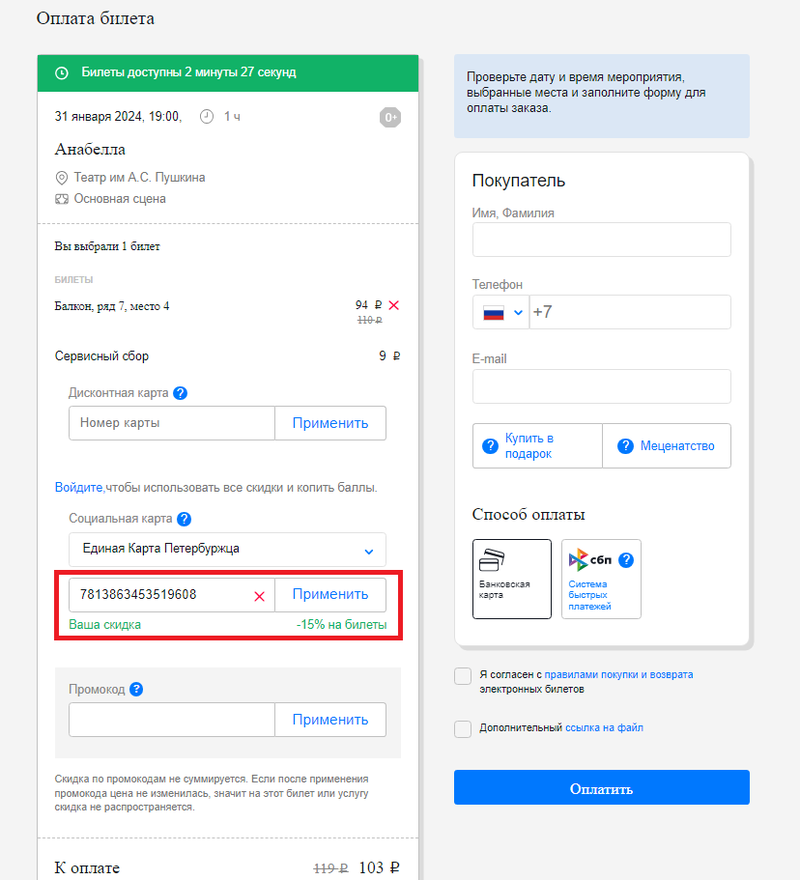The width and height of the screenshot is (800, 880).
Task: Click the Меценатство button
Action: click(x=666, y=446)
